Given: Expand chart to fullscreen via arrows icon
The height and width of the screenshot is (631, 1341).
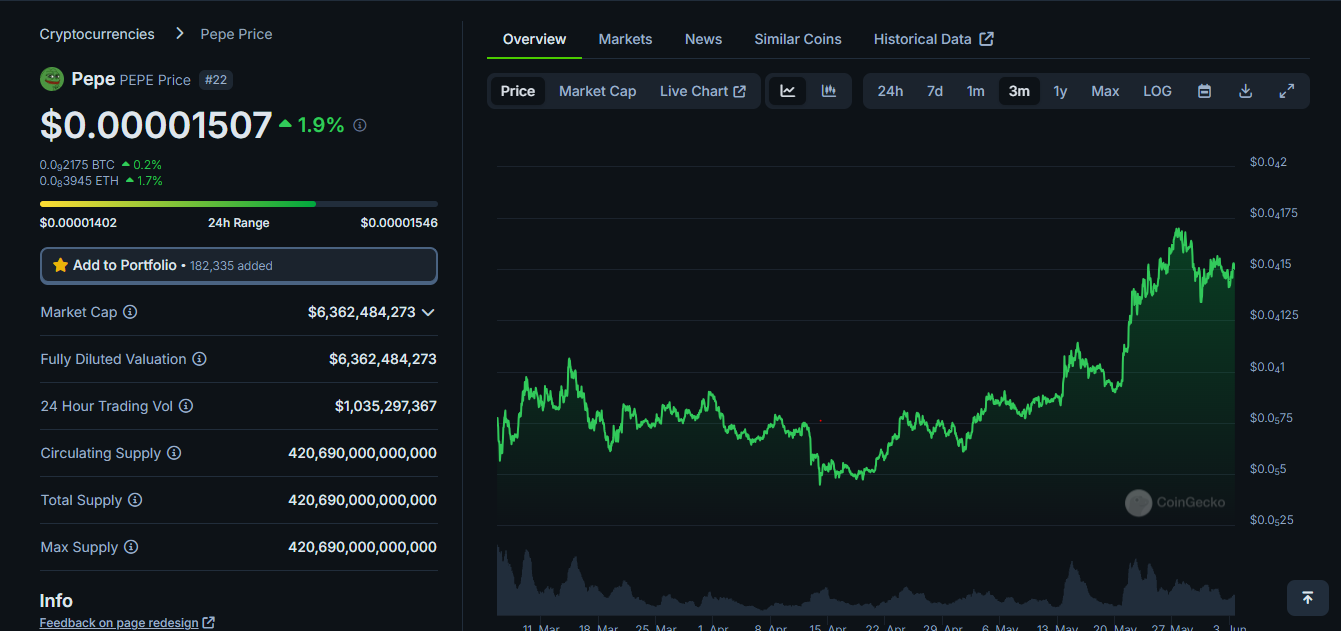Looking at the screenshot, I should click(1287, 90).
